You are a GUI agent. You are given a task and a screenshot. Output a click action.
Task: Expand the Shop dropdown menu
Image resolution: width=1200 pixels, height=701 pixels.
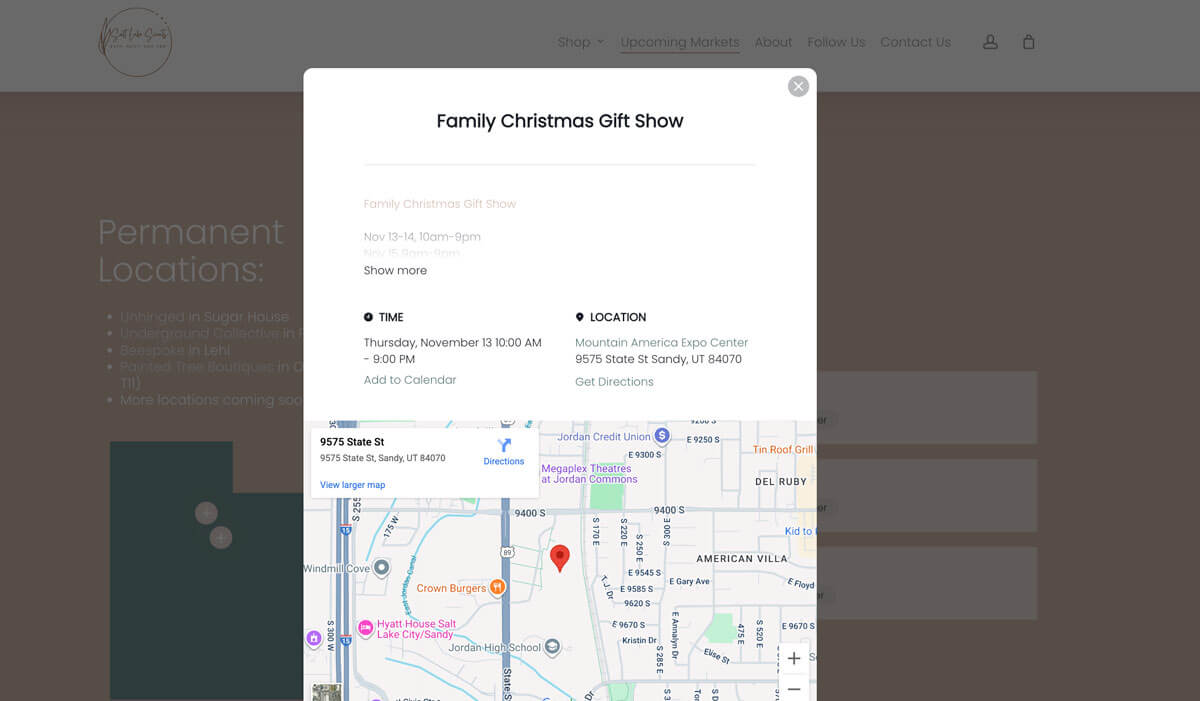tap(580, 42)
